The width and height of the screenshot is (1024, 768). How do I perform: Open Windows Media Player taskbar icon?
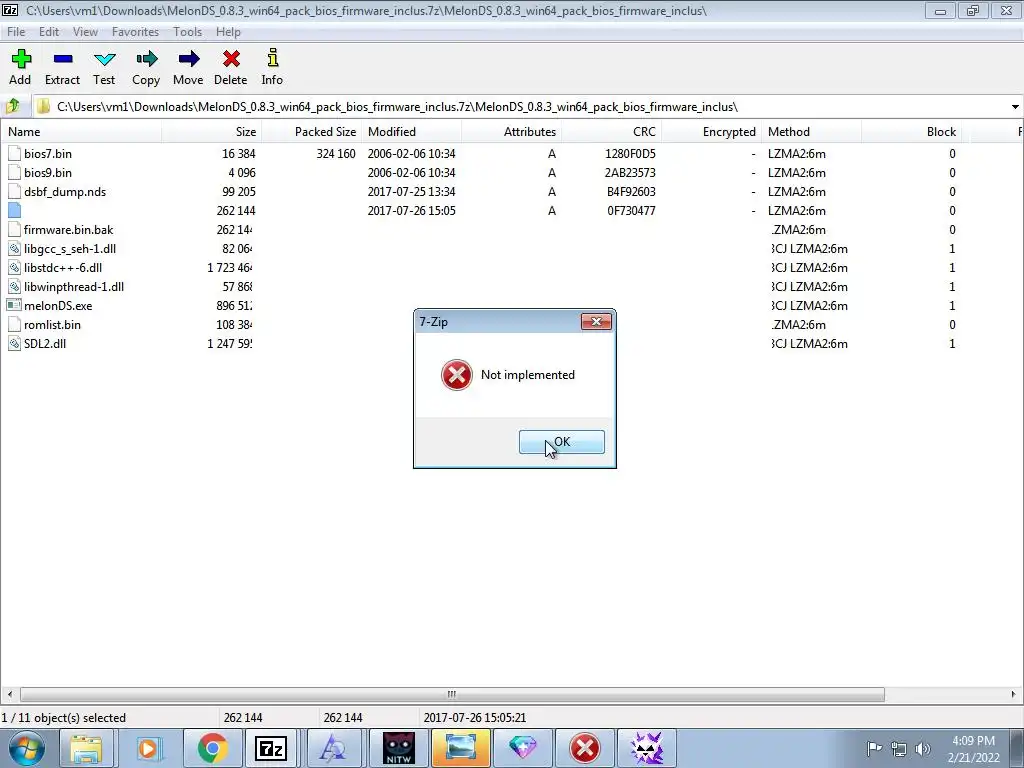pyautogui.click(x=148, y=748)
